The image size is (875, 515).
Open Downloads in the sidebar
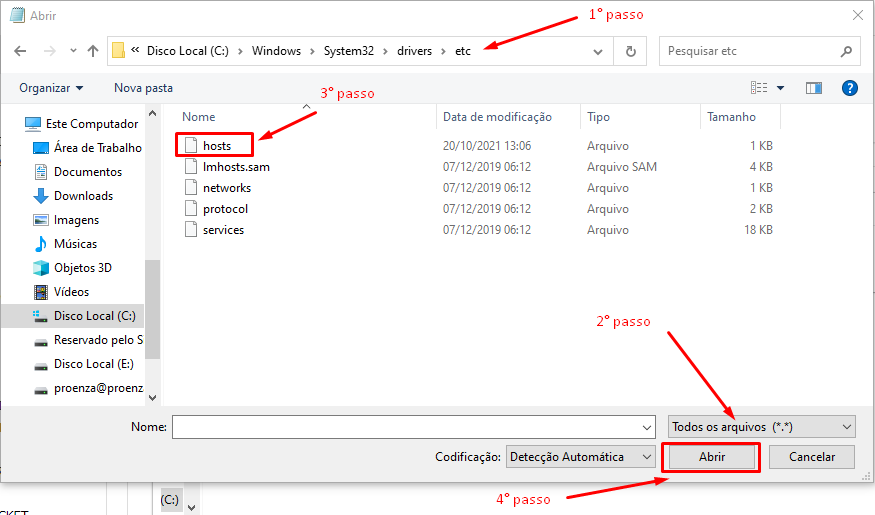[x=73, y=196]
